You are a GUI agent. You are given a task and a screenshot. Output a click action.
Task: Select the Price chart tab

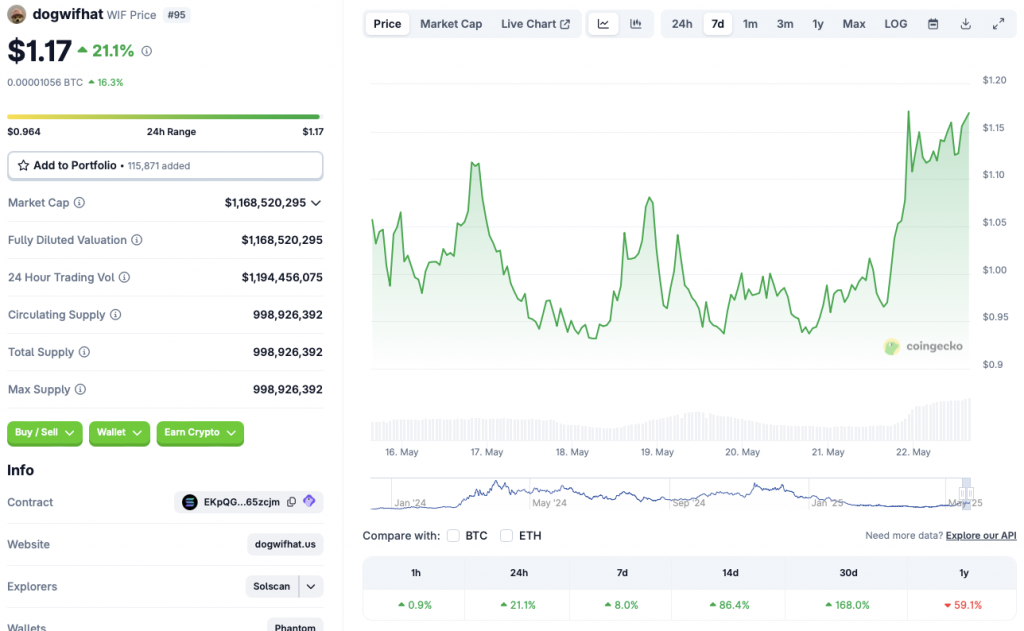387,24
